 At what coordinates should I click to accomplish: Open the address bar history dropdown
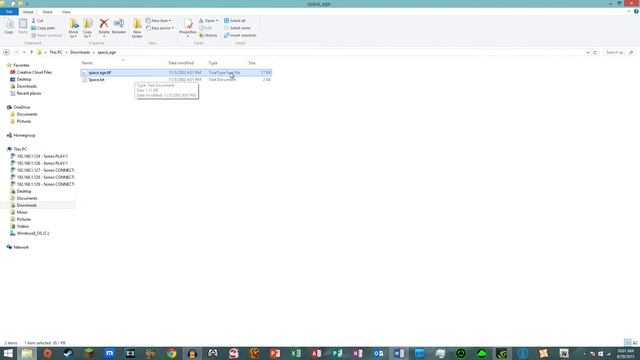coord(588,52)
